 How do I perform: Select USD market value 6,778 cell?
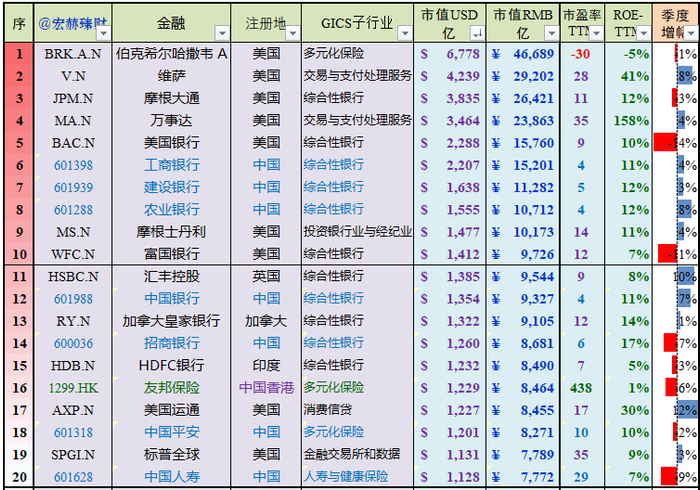pyautogui.click(x=450, y=54)
